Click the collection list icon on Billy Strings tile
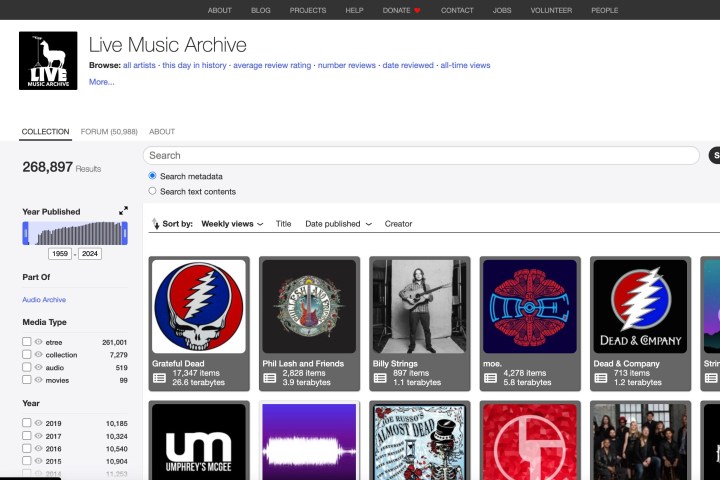The height and width of the screenshot is (480, 720). pyautogui.click(x=380, y=378)
